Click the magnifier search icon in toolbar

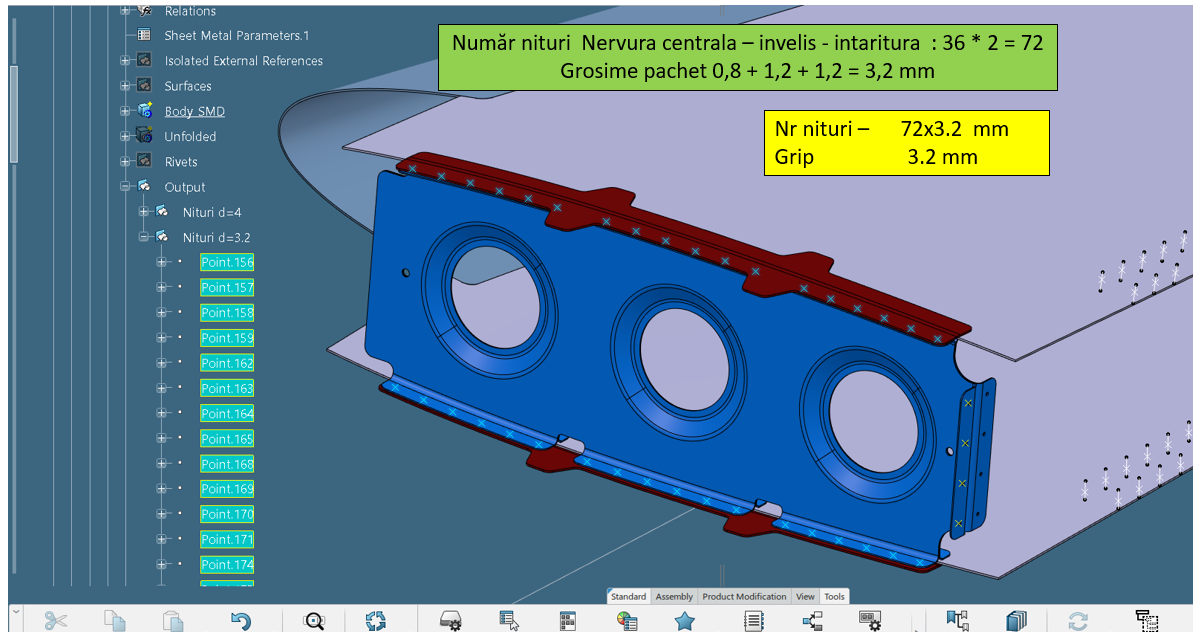(314, 621)
